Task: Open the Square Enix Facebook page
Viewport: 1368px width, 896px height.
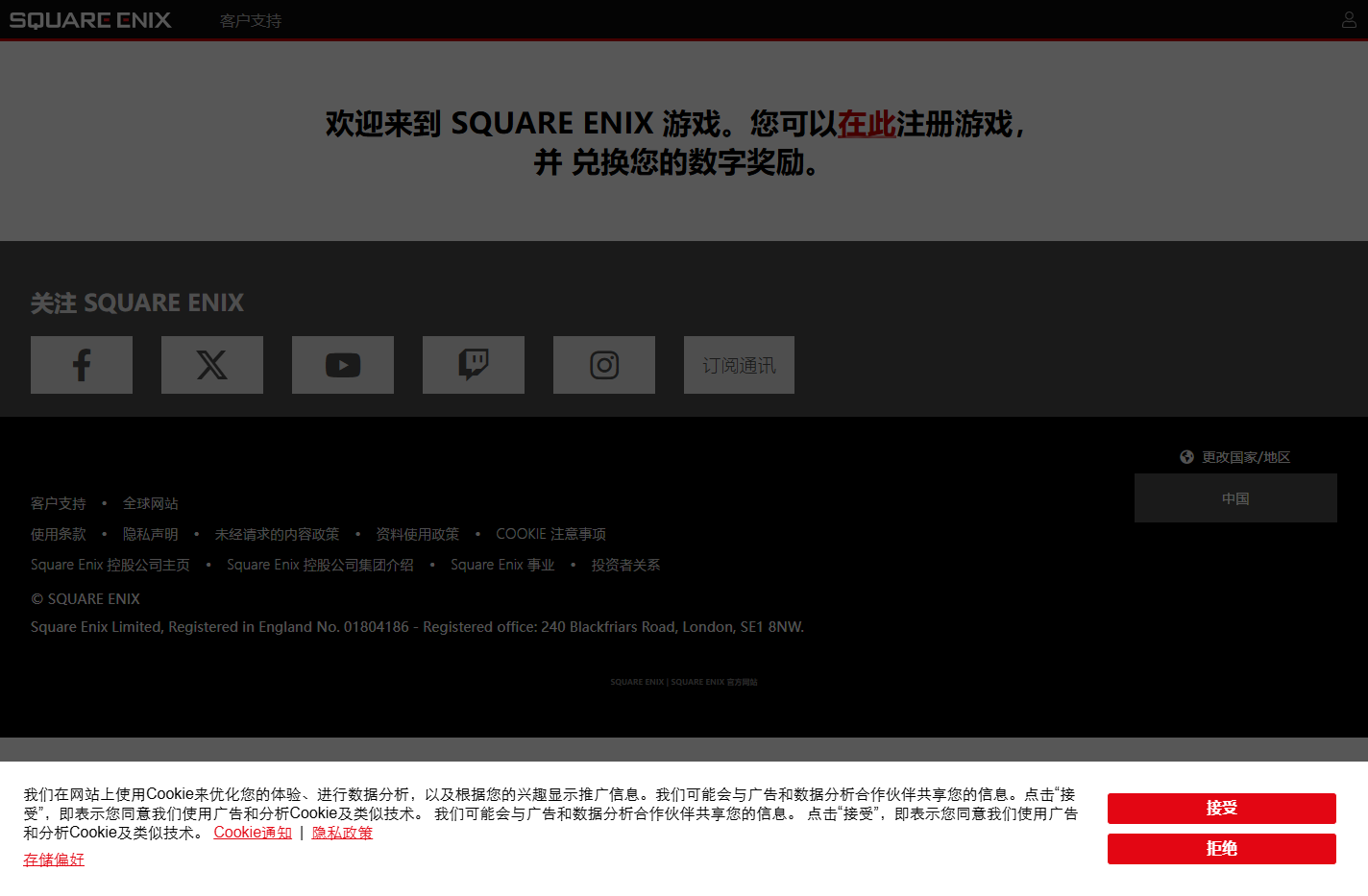Action: 82,365
